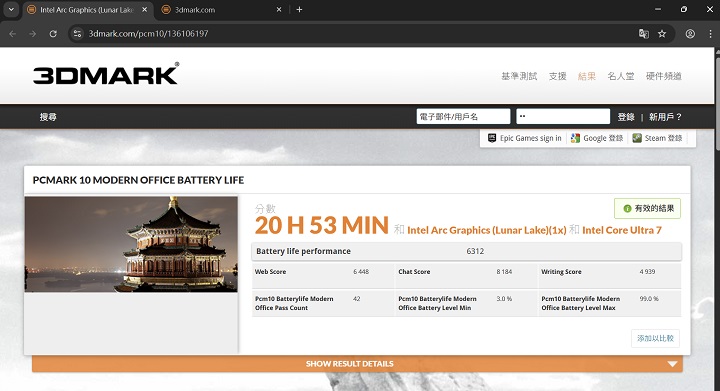Open the 硬件頻道 navigation item
The height and width of the screenshot is (391, 720).
[664, 76]
